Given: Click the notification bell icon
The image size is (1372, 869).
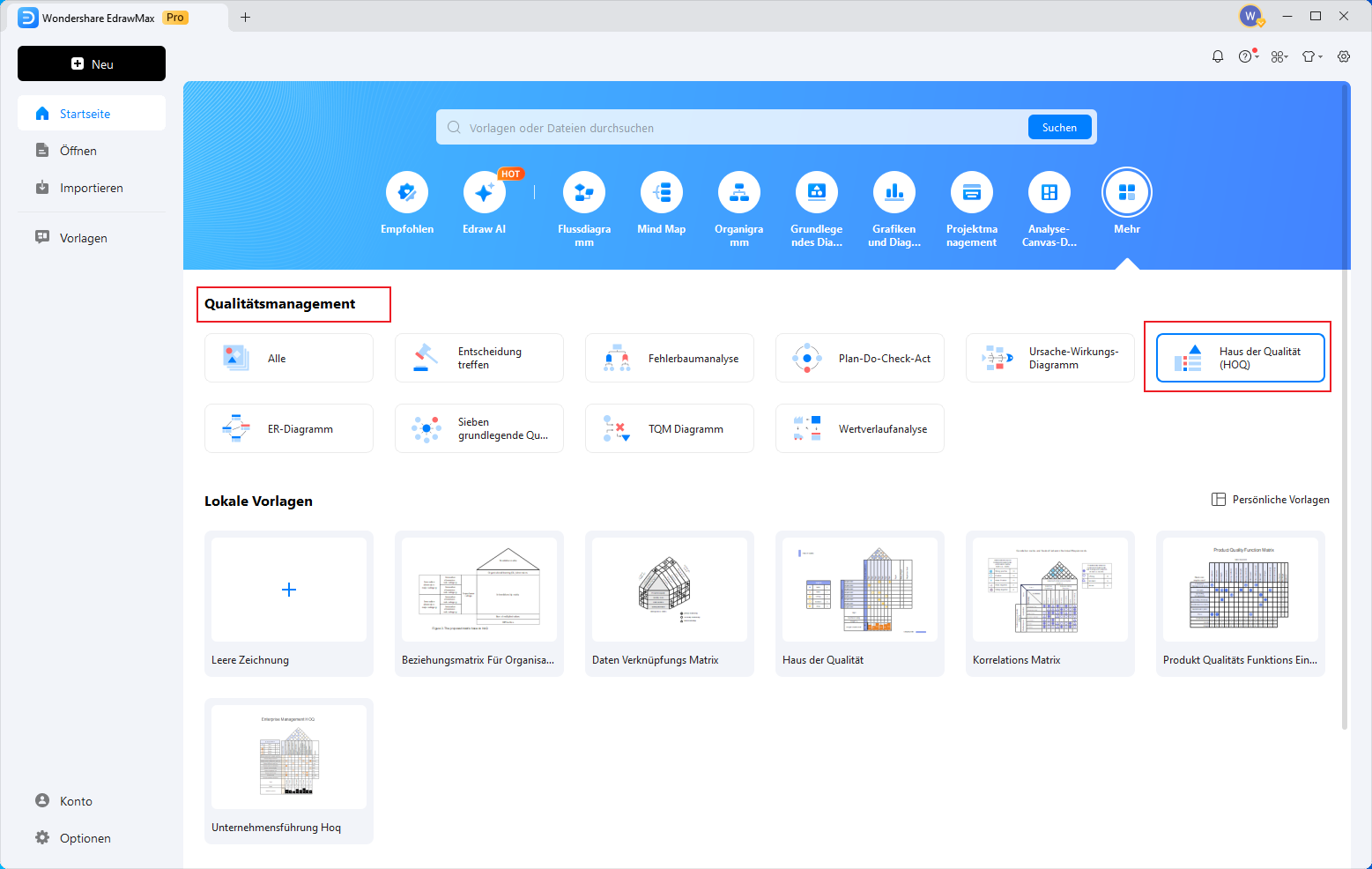Looking at the screenshot, I should click(1218, 56).
